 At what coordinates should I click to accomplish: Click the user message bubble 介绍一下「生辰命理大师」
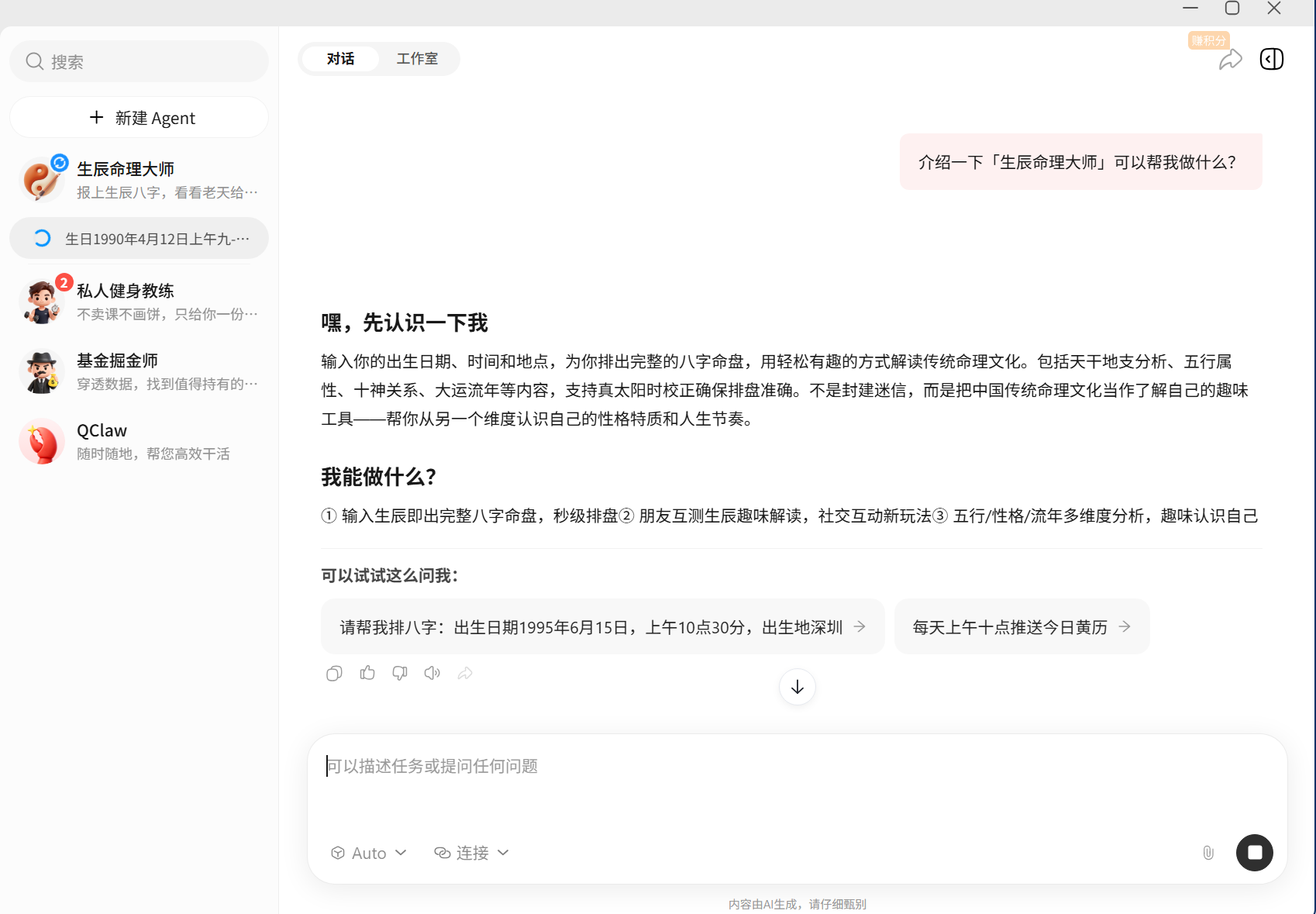(x=1081, y=161)
